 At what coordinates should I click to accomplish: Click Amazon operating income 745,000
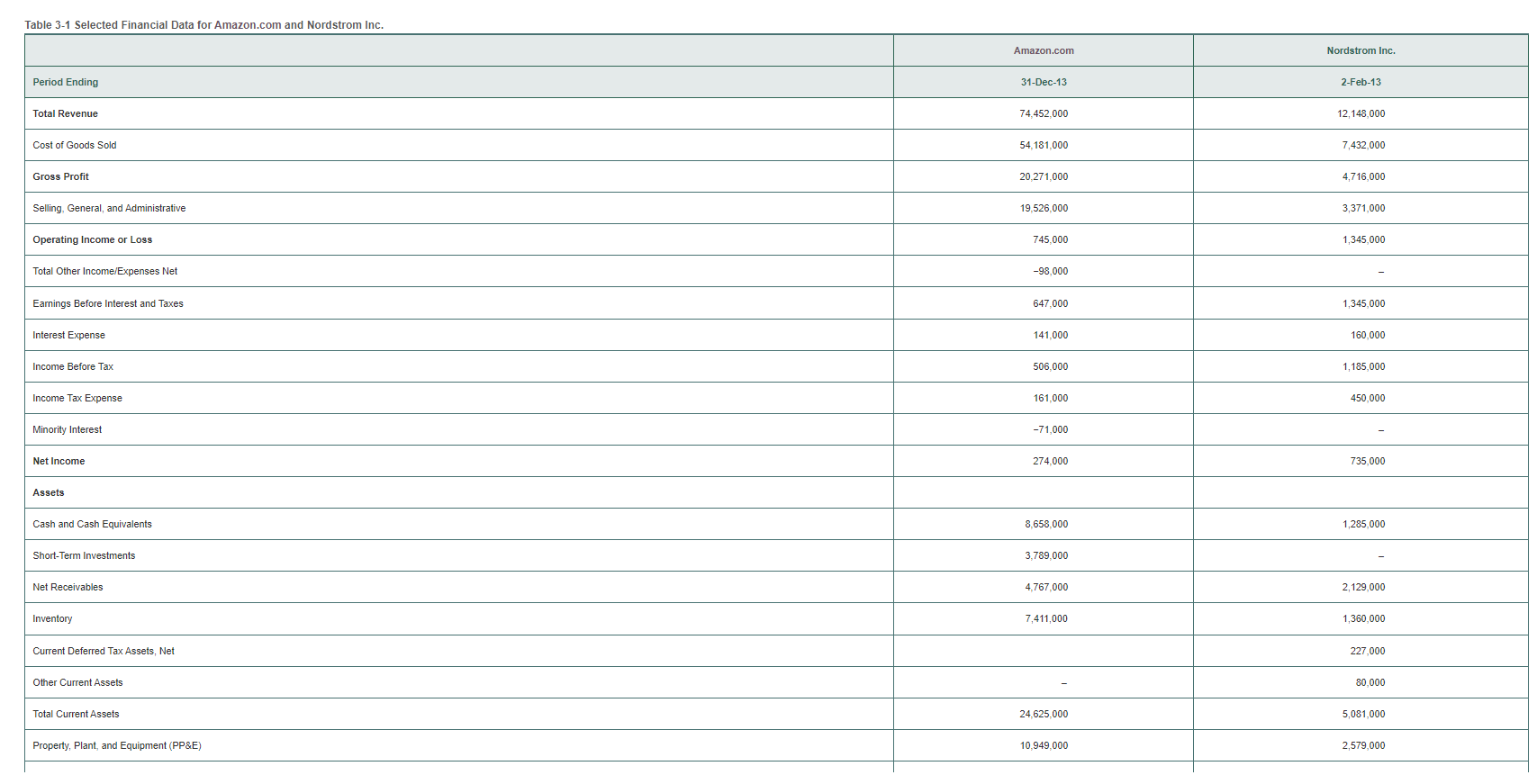[1051, 239]
